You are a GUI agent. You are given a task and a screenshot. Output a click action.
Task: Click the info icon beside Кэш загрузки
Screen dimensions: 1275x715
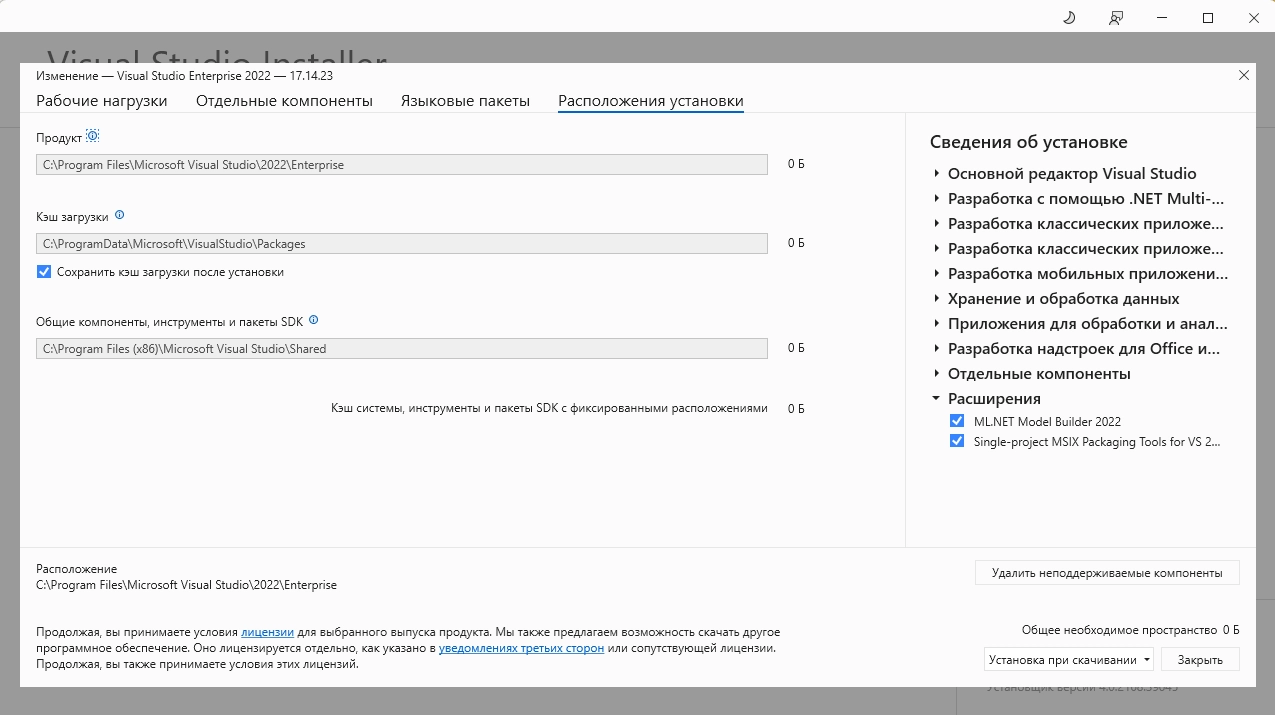tap(120, 215)
